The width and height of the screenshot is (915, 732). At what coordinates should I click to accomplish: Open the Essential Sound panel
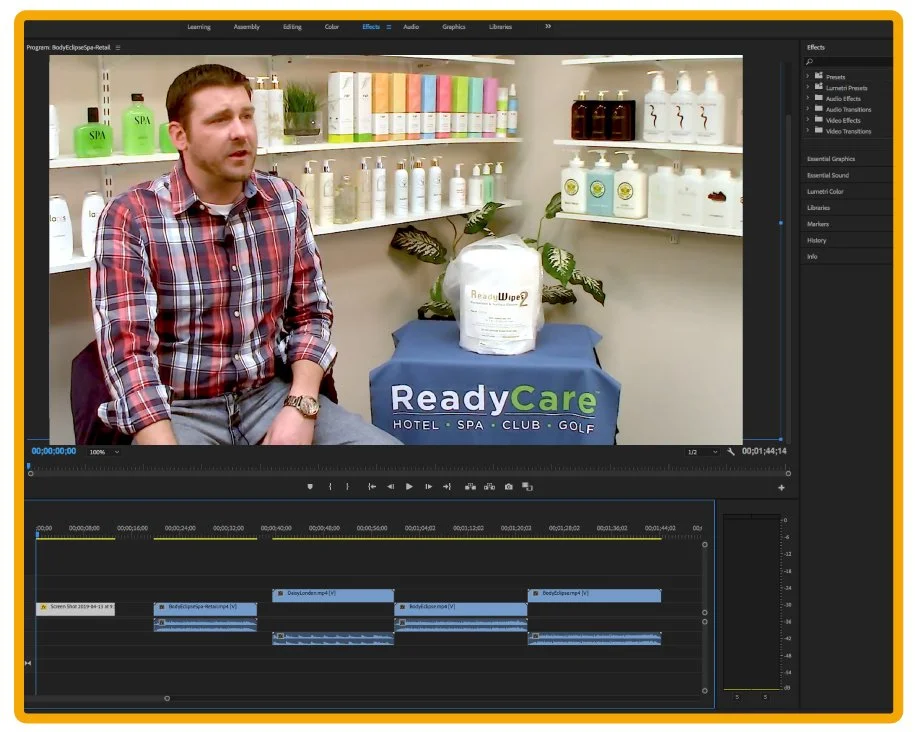click(x=828, y=175)
